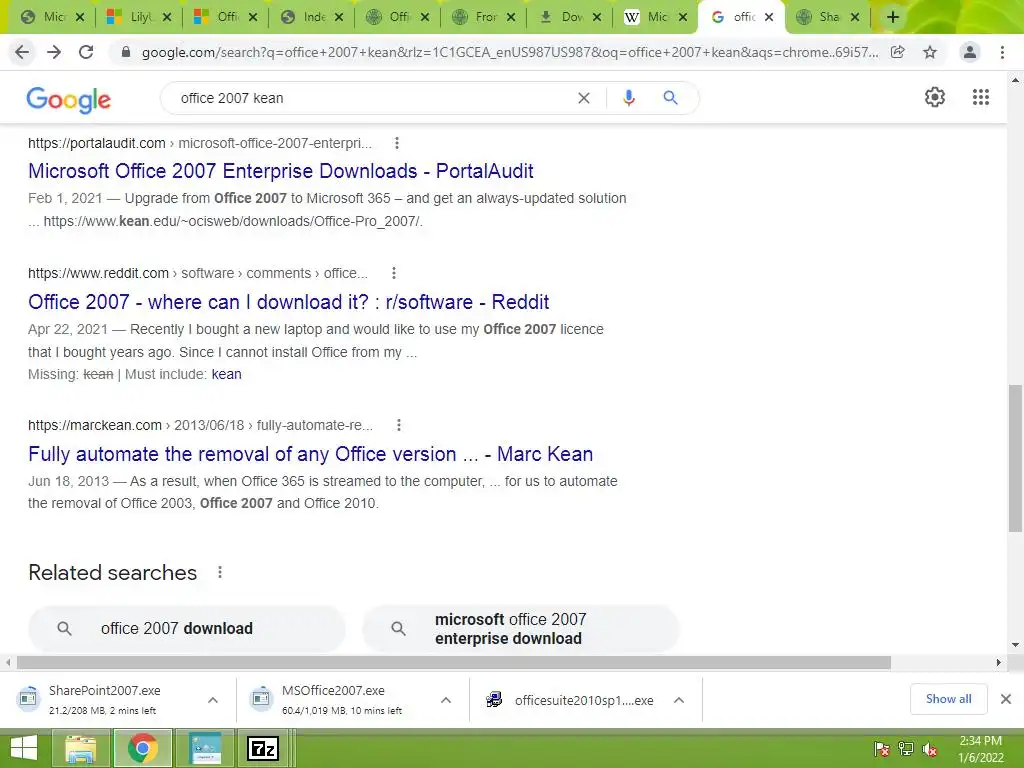Screen dimensions: 1024x768
Task: Open the Windows Start menu
Action: pos(24,748)
